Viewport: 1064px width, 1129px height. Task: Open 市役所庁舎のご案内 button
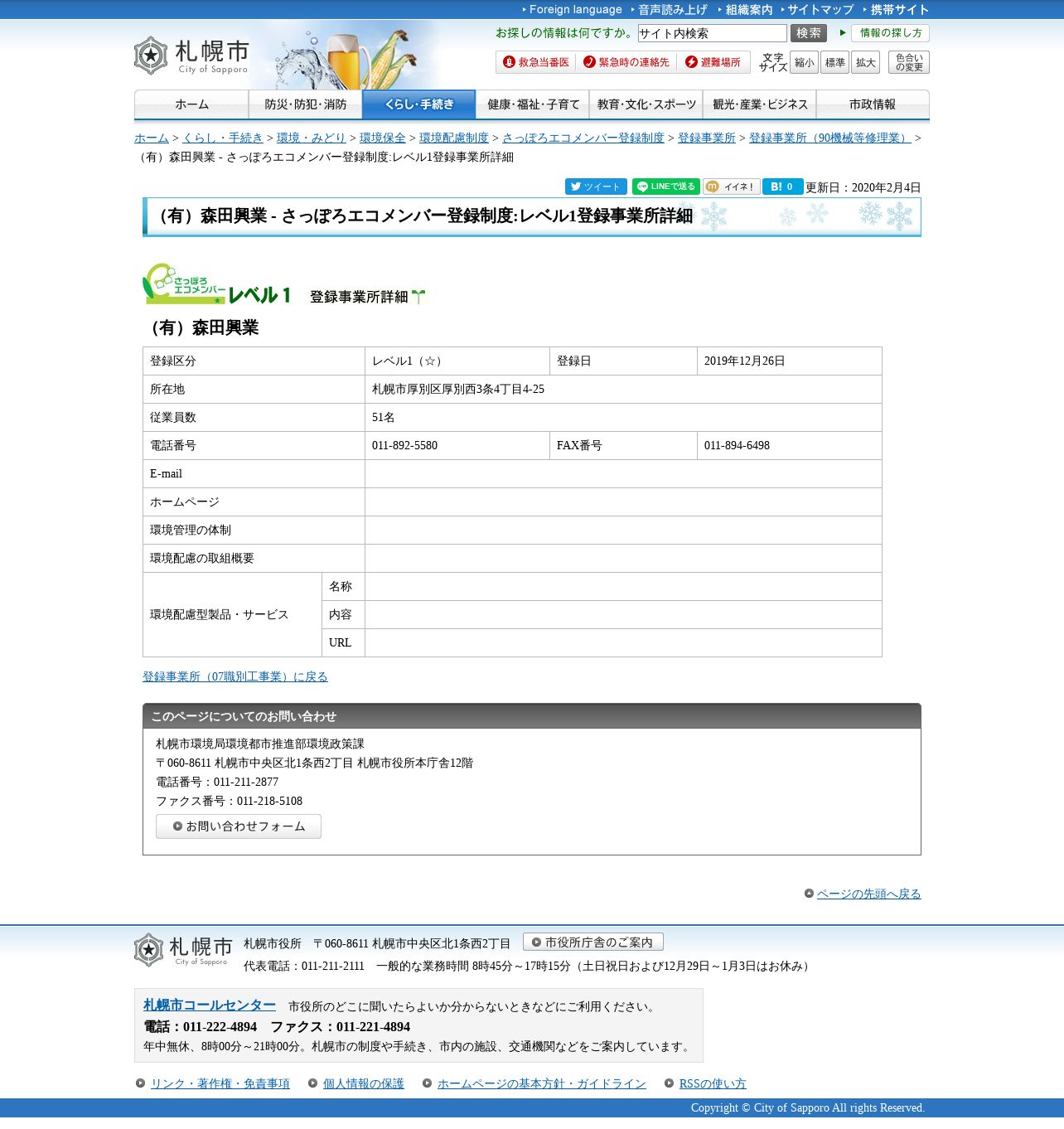tap(593, 942)
